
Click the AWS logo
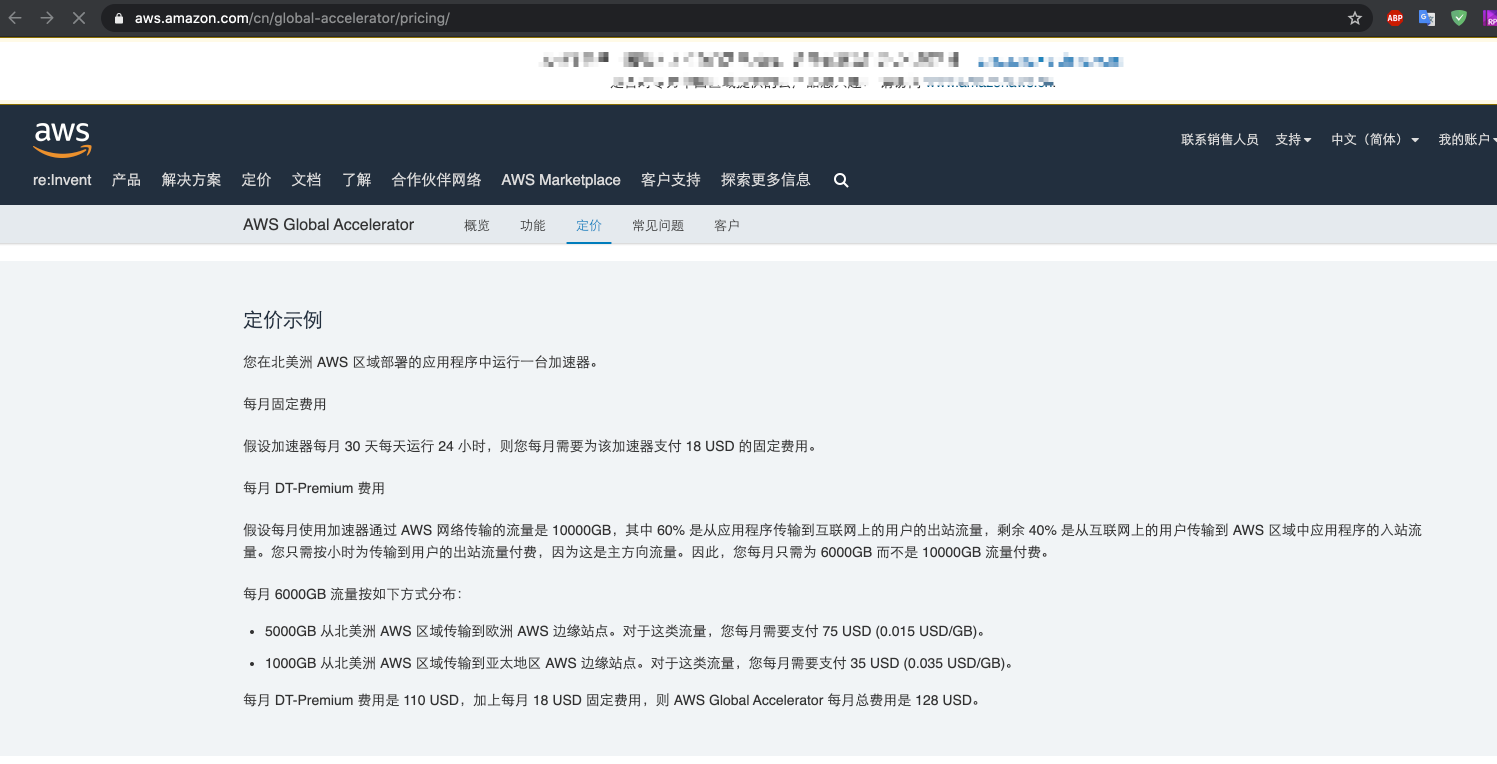63,140
